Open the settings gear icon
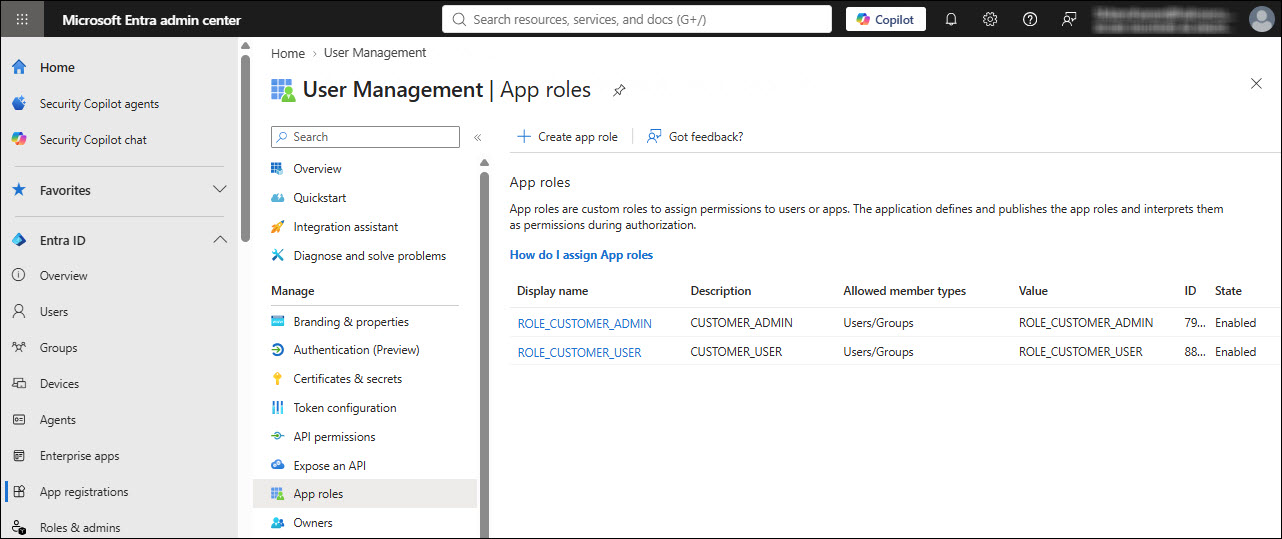The image size is (1282, 539). click(990, 19)
